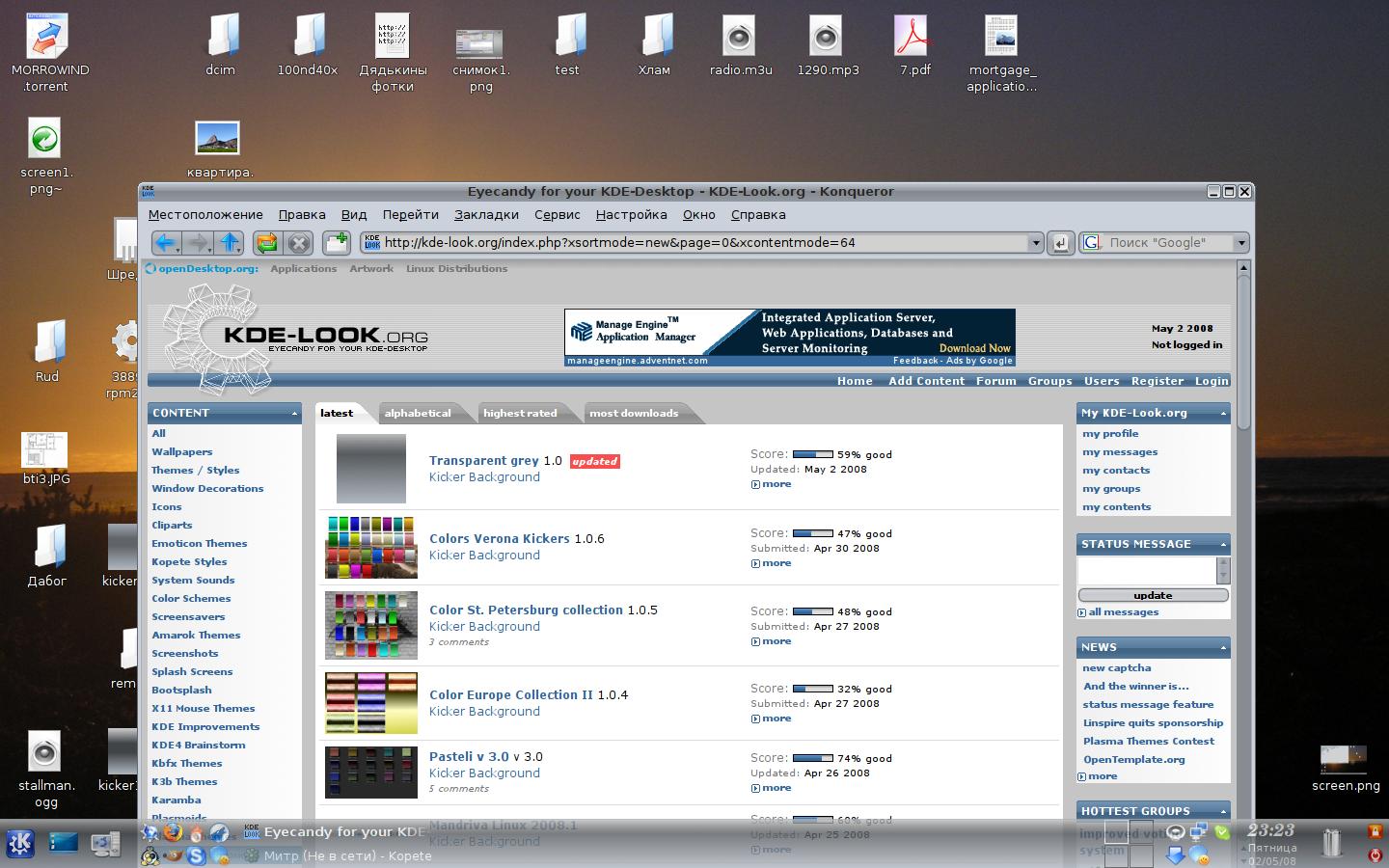Click the Login link in the navigation bar

pos(1212,381)
